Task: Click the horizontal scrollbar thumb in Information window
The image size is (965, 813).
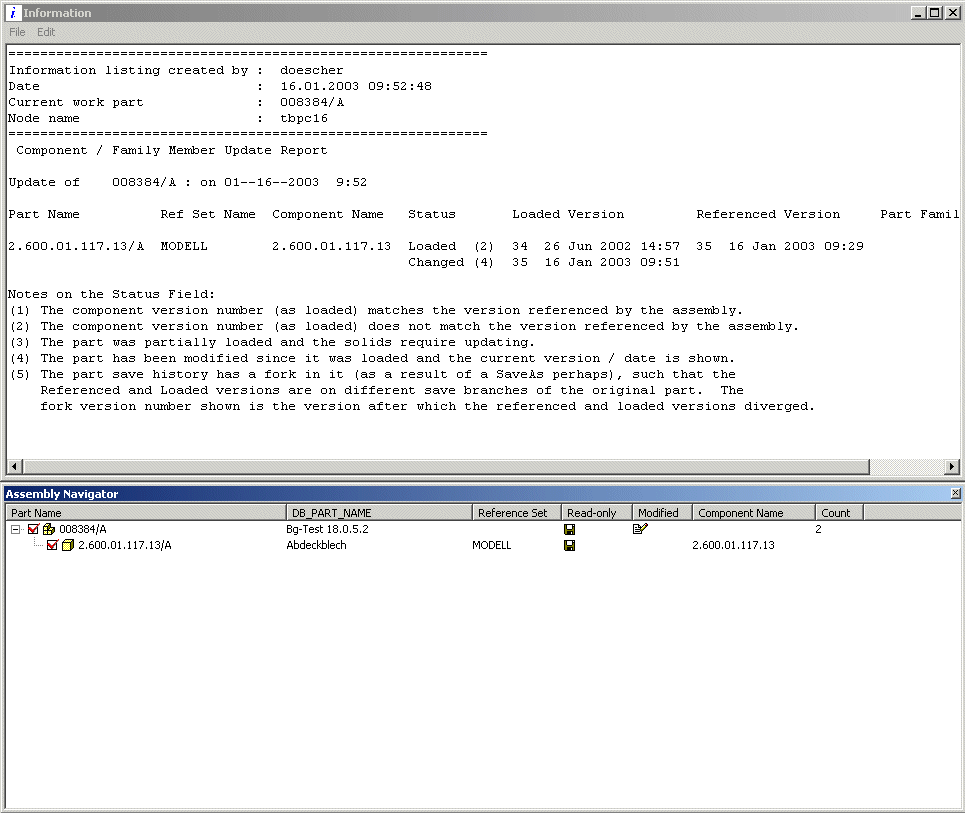Action: pyautogui.click(x=446, y=467)
